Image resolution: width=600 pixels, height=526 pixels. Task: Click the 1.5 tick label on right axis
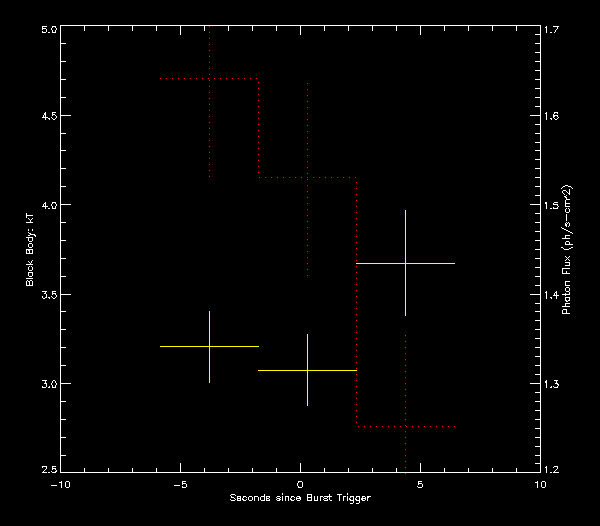pos(552,206)
